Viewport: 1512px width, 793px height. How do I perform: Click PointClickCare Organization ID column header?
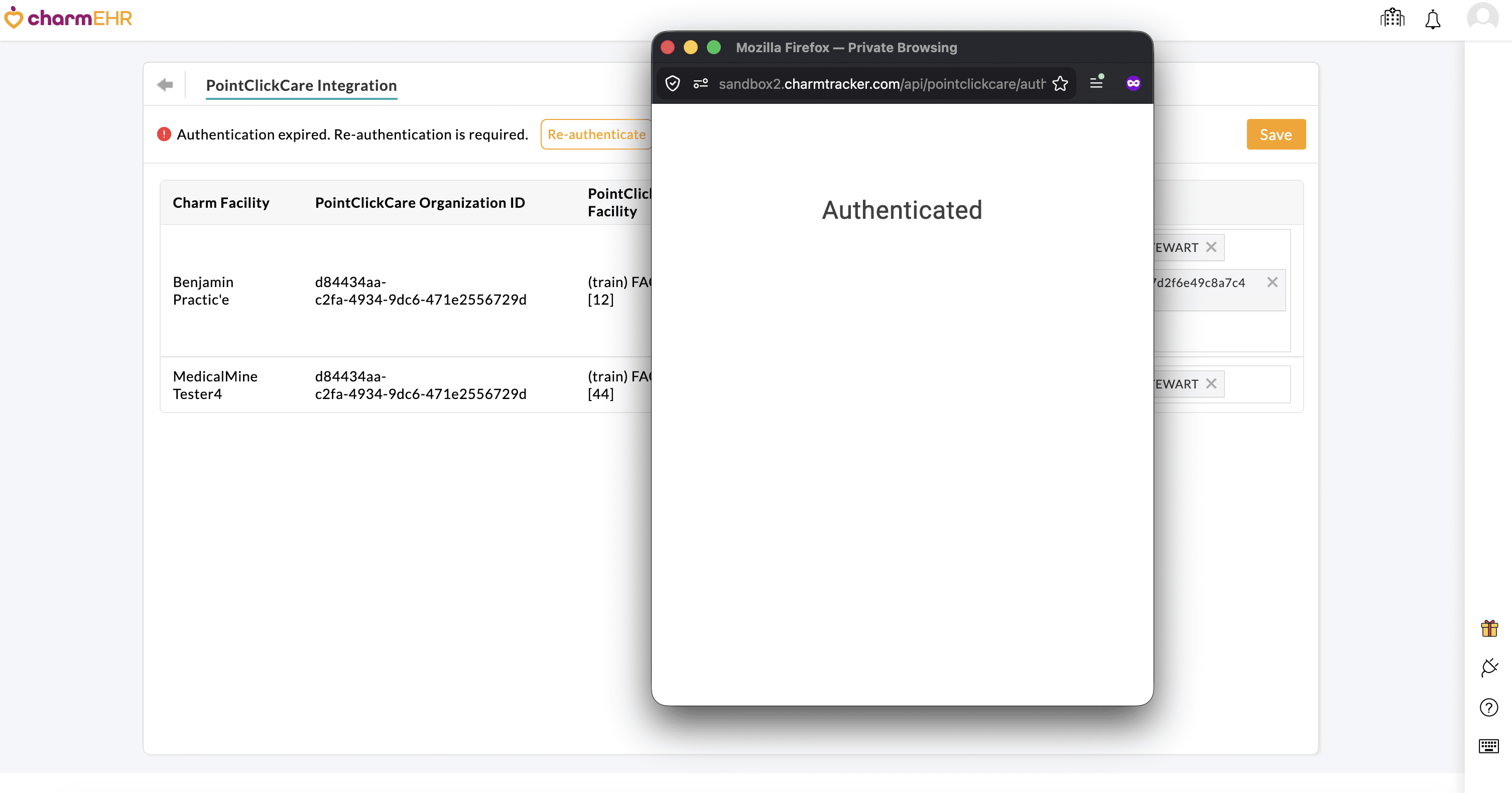point(420,202)
